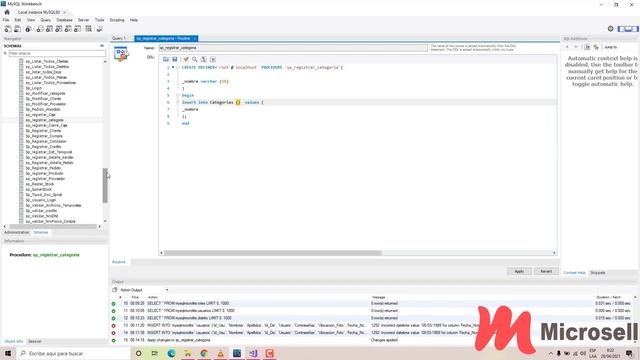Viewport: 640px width, 360px height.
Task: Click the Apply button
Action: pos(519,271)
